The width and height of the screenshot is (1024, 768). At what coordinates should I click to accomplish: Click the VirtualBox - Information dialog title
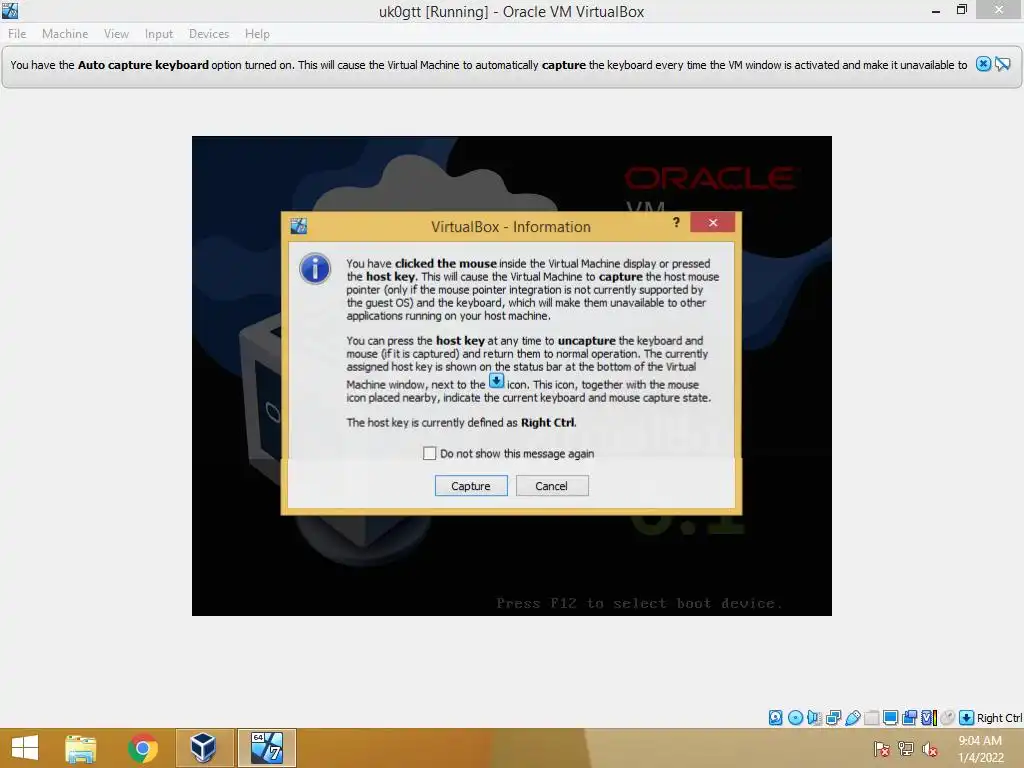pyautogui.click(x=511, y=227)
